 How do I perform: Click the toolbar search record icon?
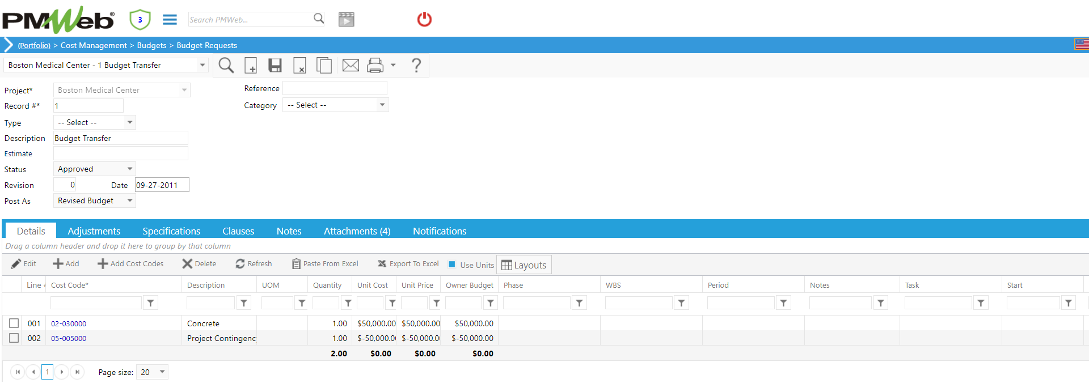coord(226,65)
